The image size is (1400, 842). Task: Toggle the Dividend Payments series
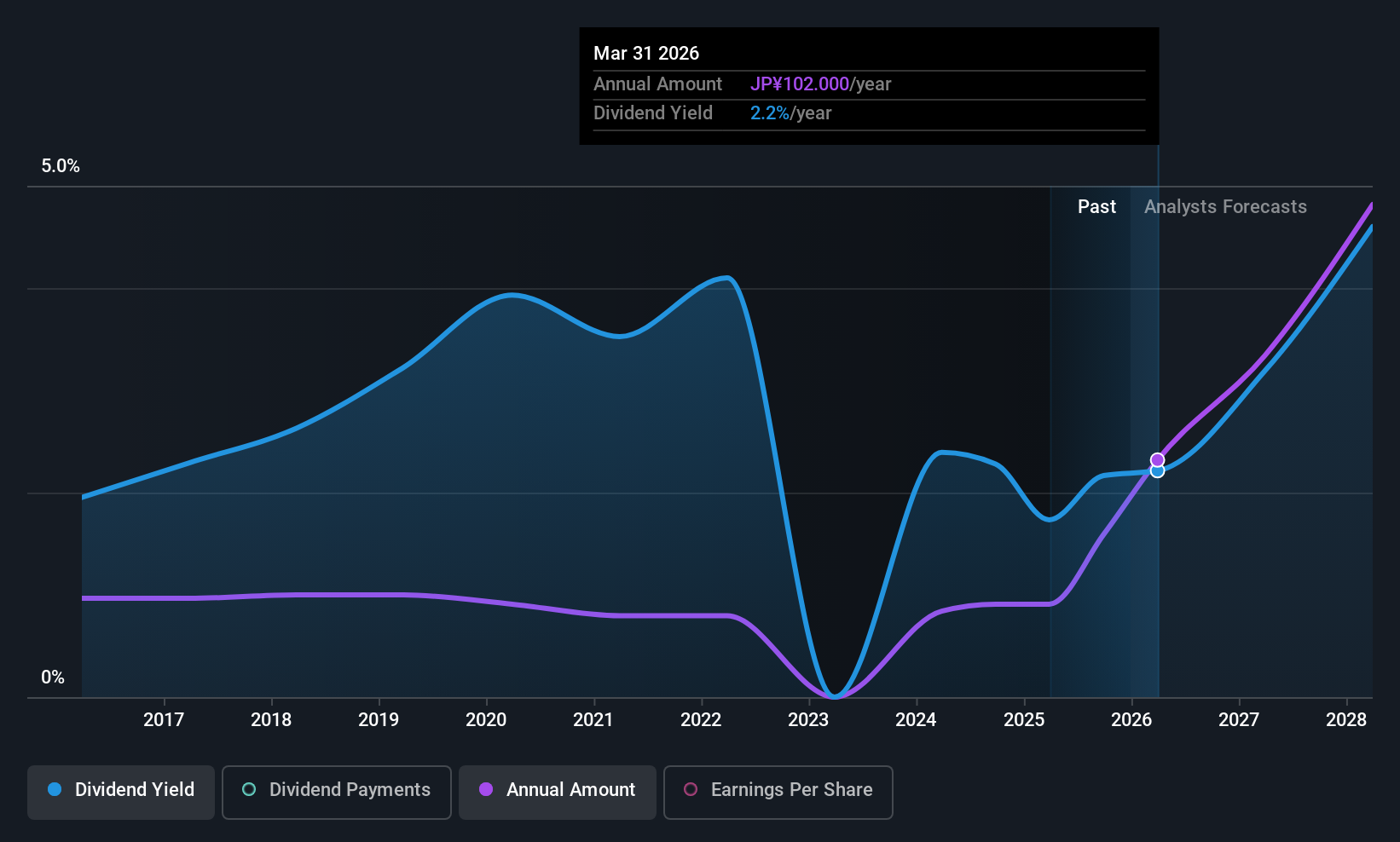pyautogui.click(x=336, y=792)
